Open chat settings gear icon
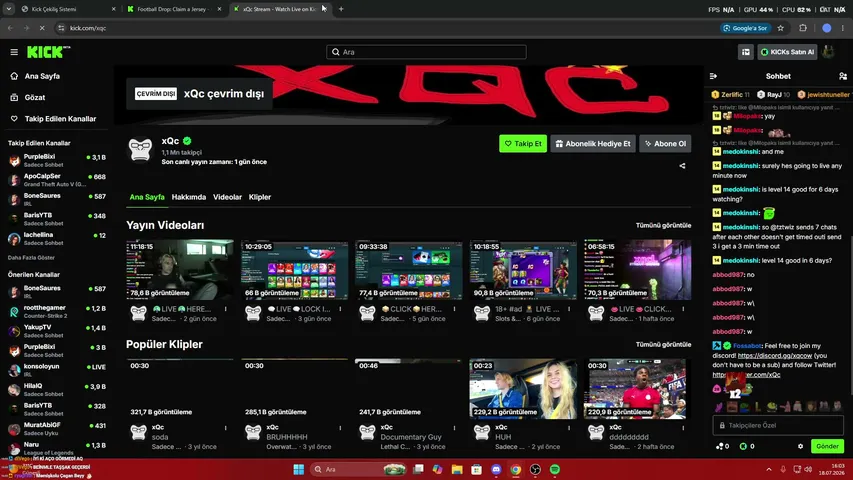This screenshot has width=853, height=480. (x=800, y=446)
